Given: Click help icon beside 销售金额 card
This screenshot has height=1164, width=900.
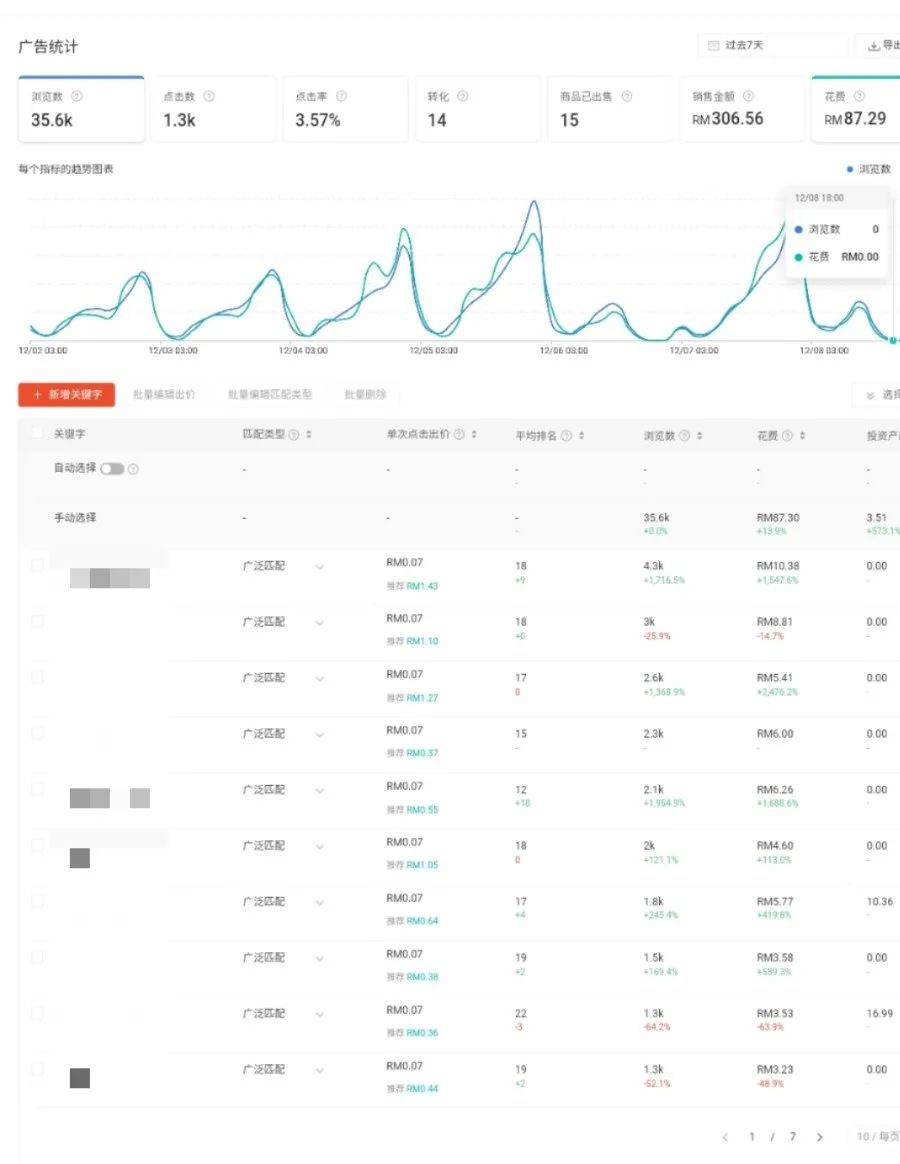Looking at the screenshot, I should tap(749, 97).
